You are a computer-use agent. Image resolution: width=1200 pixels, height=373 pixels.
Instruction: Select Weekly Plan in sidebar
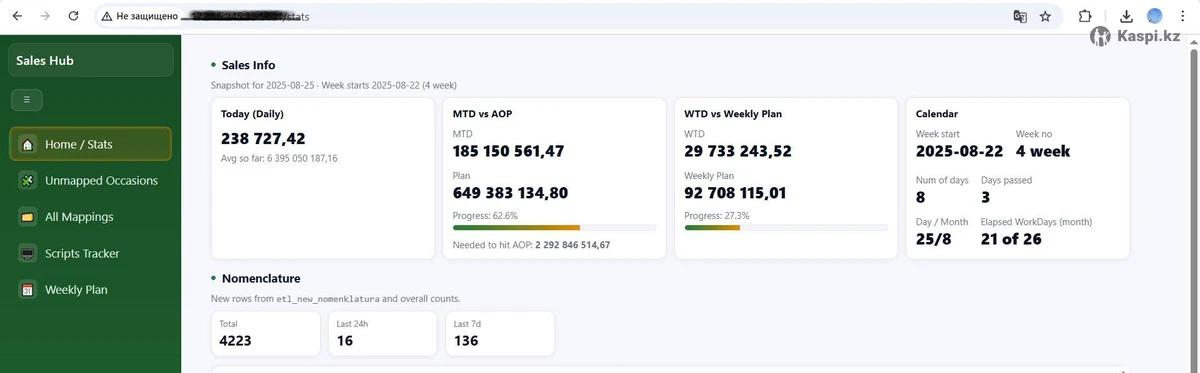pos(90,290)
